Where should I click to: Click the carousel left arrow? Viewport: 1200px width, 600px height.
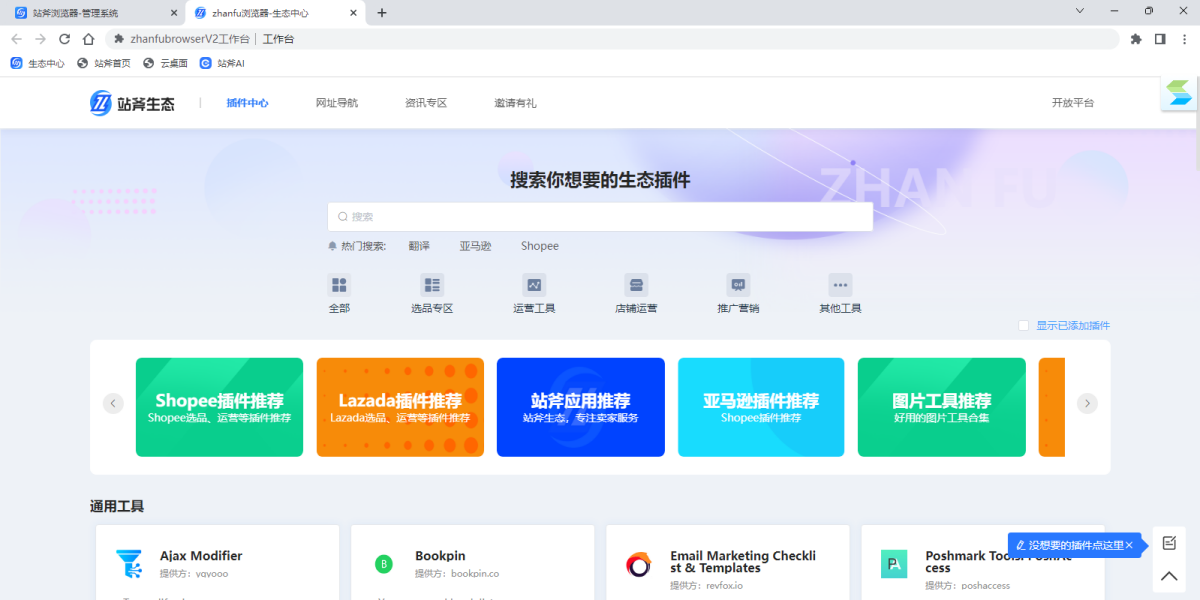click(113, 403)
